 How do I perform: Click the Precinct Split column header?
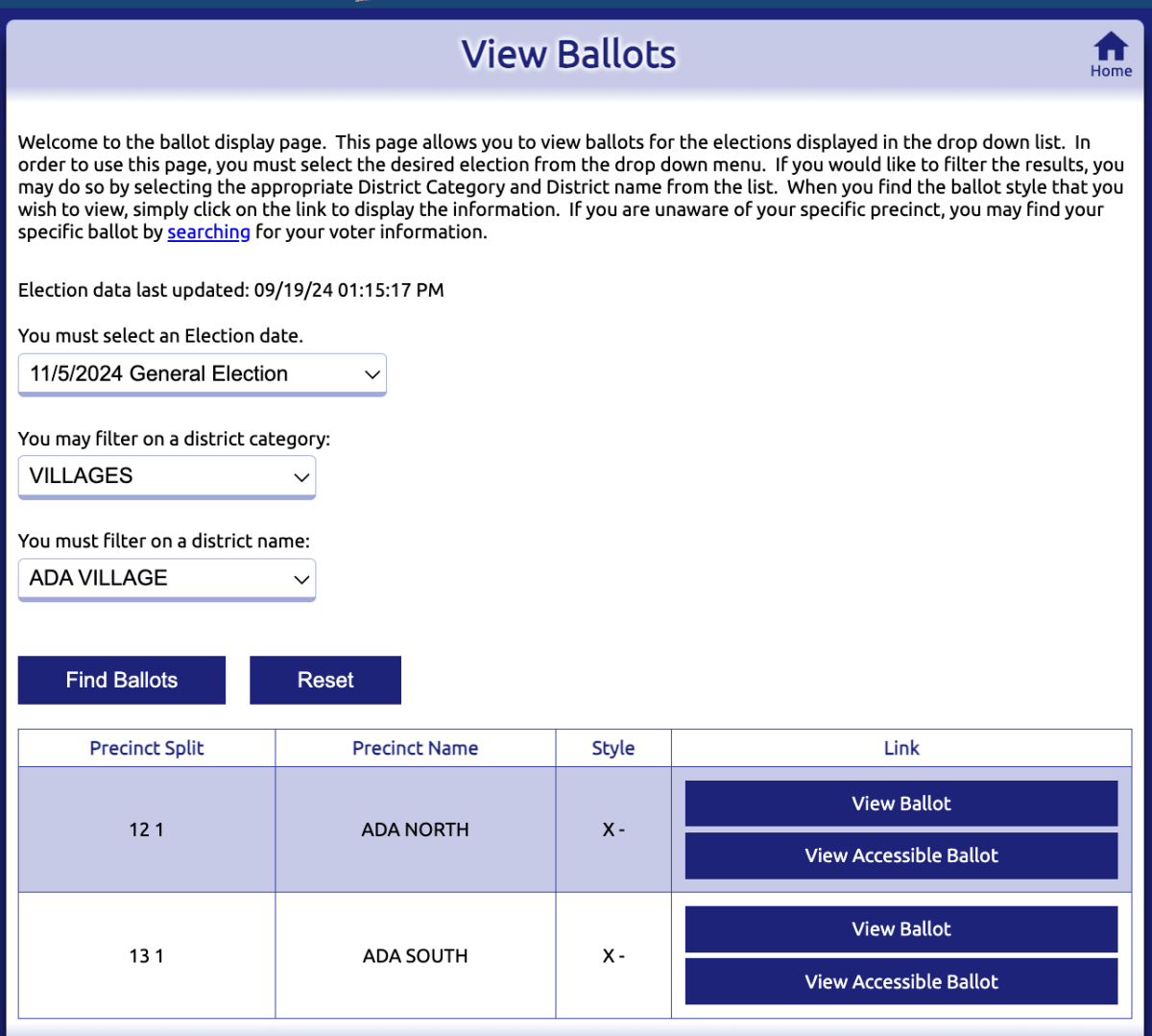147,748
